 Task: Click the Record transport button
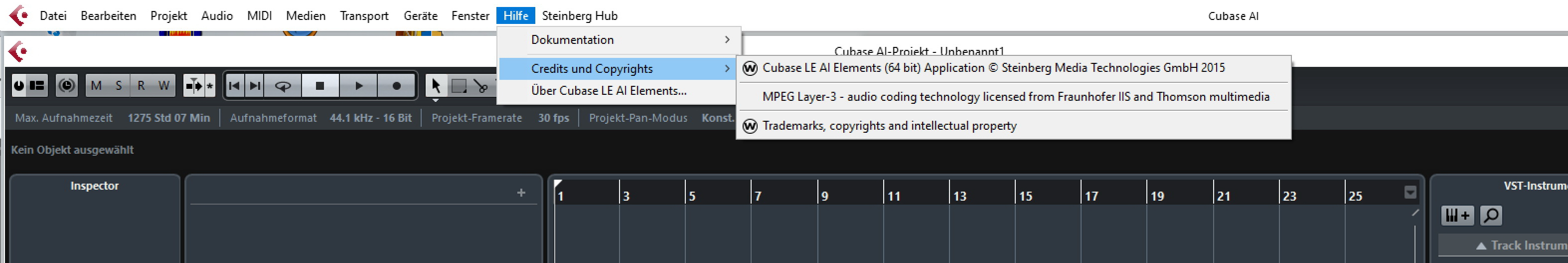396,86
